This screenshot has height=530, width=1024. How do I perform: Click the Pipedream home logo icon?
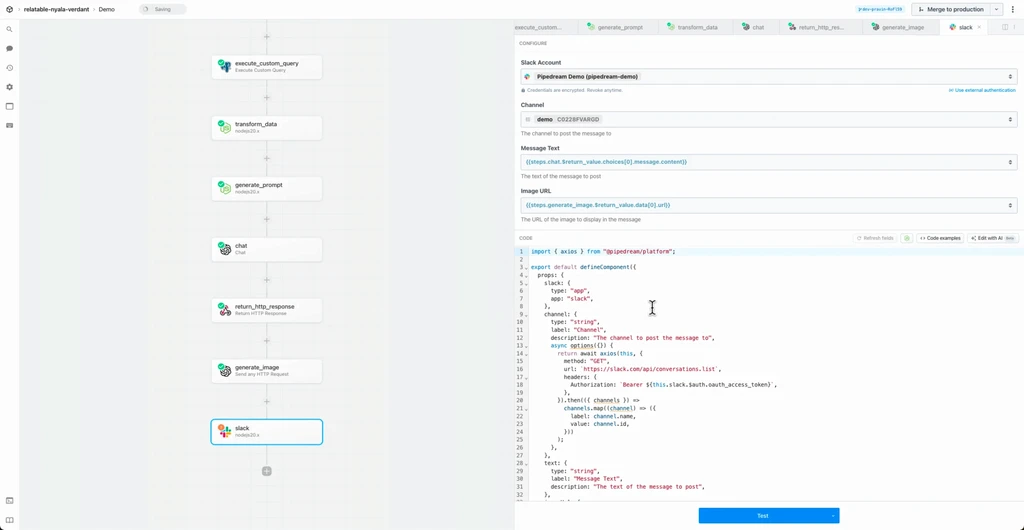9,9
